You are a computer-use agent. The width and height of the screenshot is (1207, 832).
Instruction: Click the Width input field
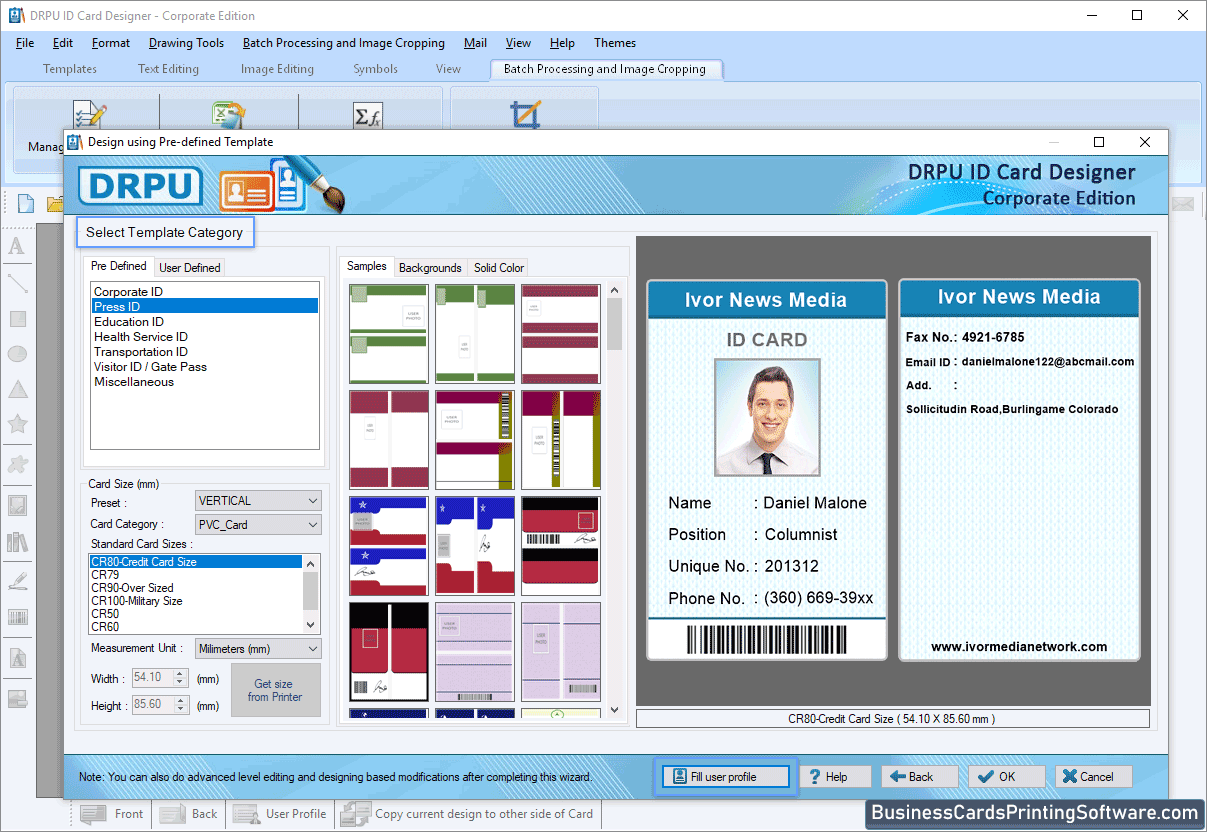[x=152, y=678]
